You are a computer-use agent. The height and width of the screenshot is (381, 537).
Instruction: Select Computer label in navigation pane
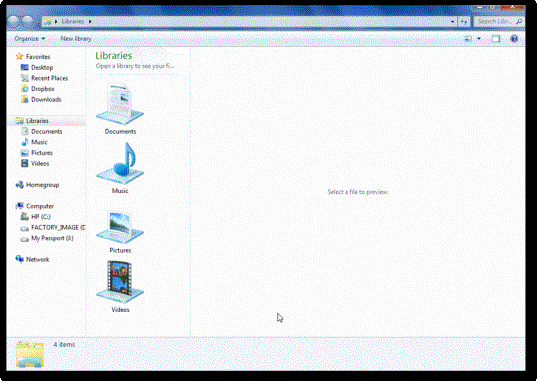point(40,206)
